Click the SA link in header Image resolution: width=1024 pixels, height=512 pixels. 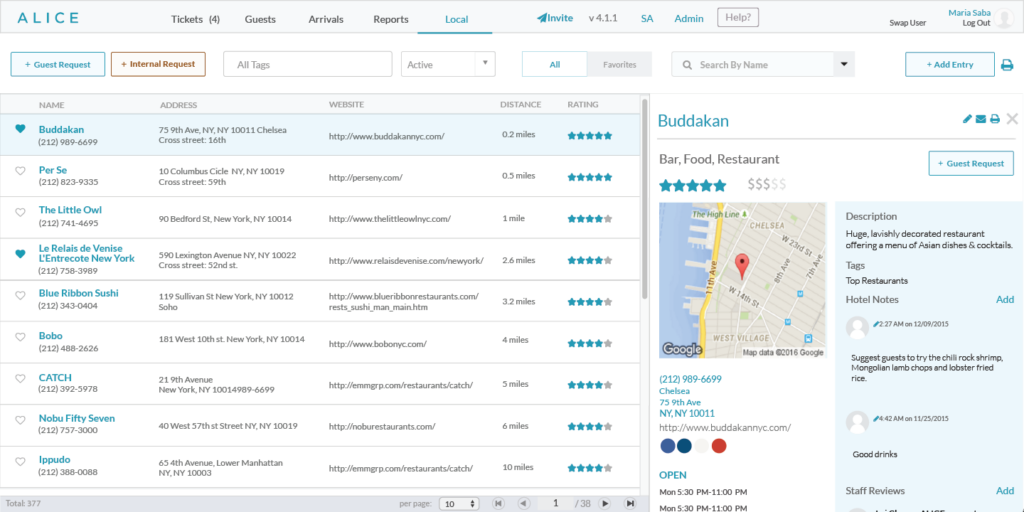(x=647, y=18)
